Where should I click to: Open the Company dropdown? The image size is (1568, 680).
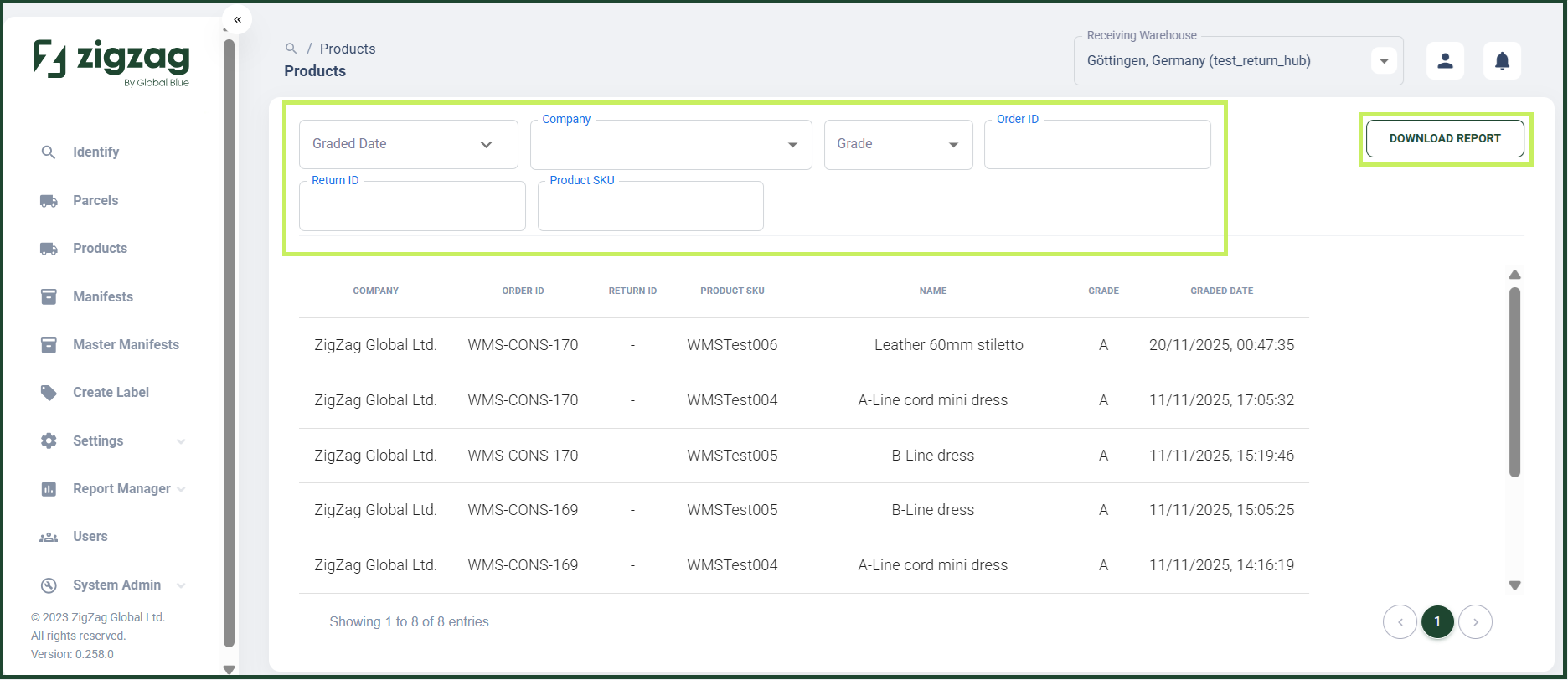(671, 145)
